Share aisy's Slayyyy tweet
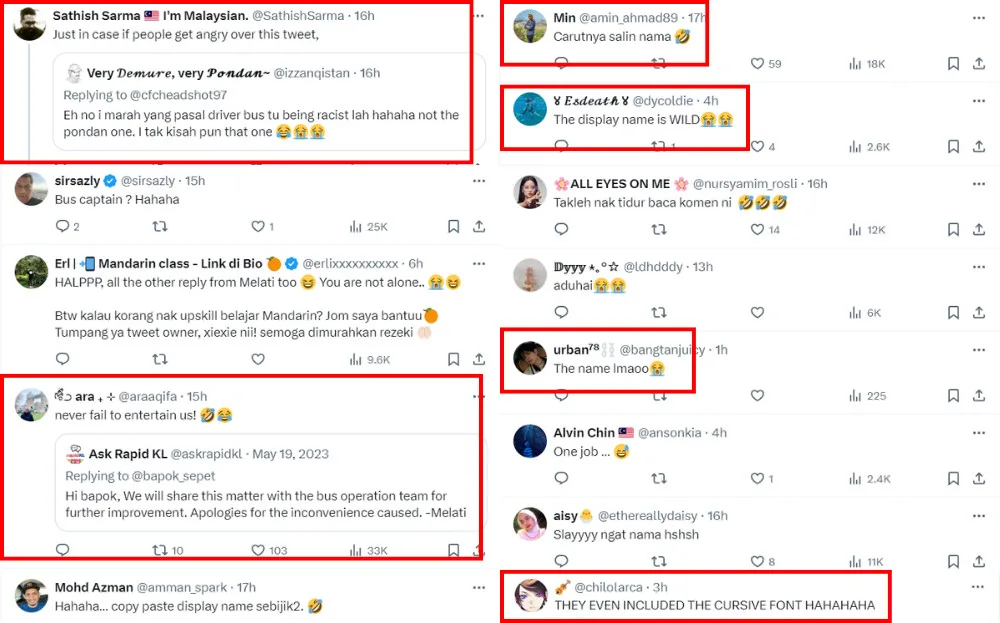This screenshot has width=1000, height=623. coord(979,562)
